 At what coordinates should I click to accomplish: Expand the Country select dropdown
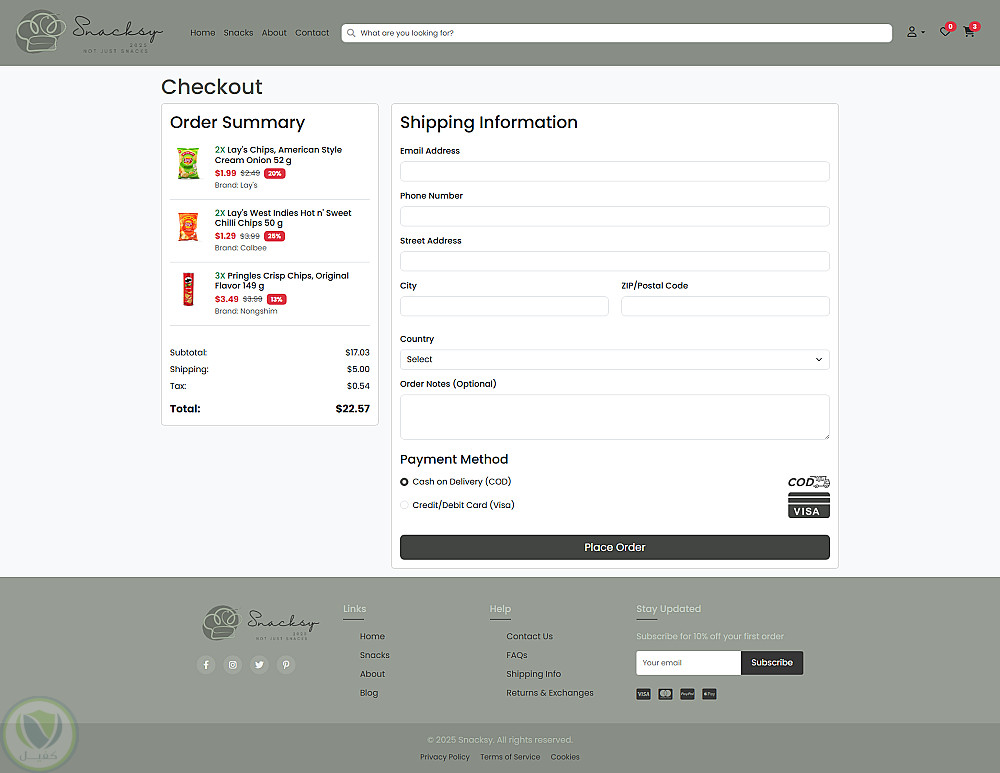(x=614, y=359)
